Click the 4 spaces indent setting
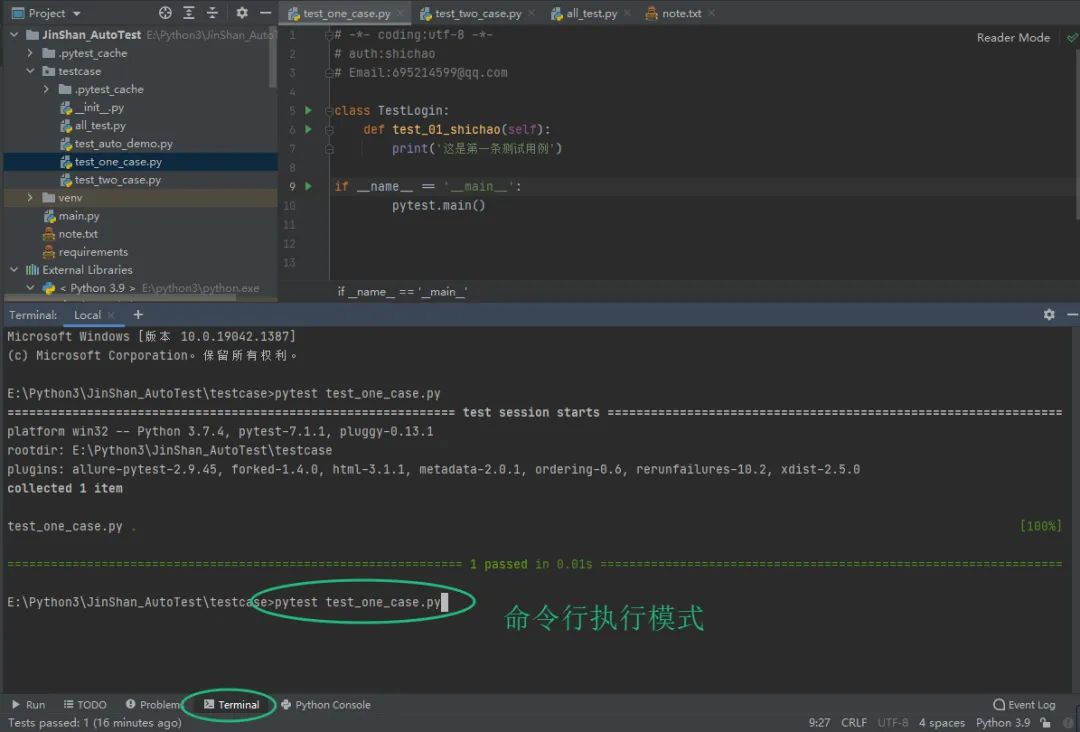 [x=942, y=722]
